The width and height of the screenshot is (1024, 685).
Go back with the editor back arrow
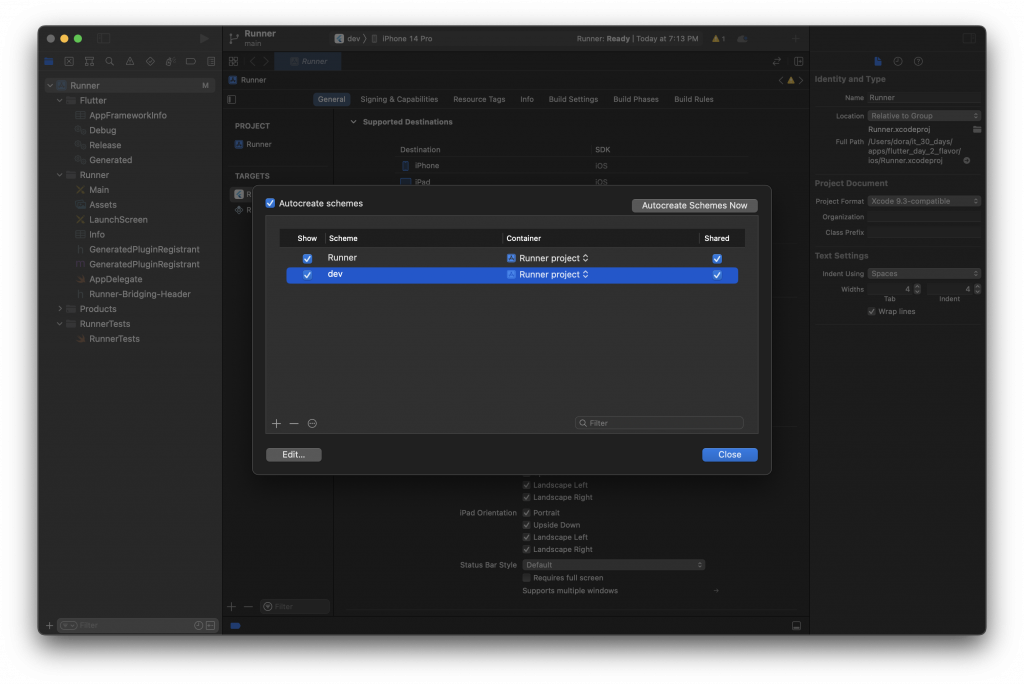(253, 61)
